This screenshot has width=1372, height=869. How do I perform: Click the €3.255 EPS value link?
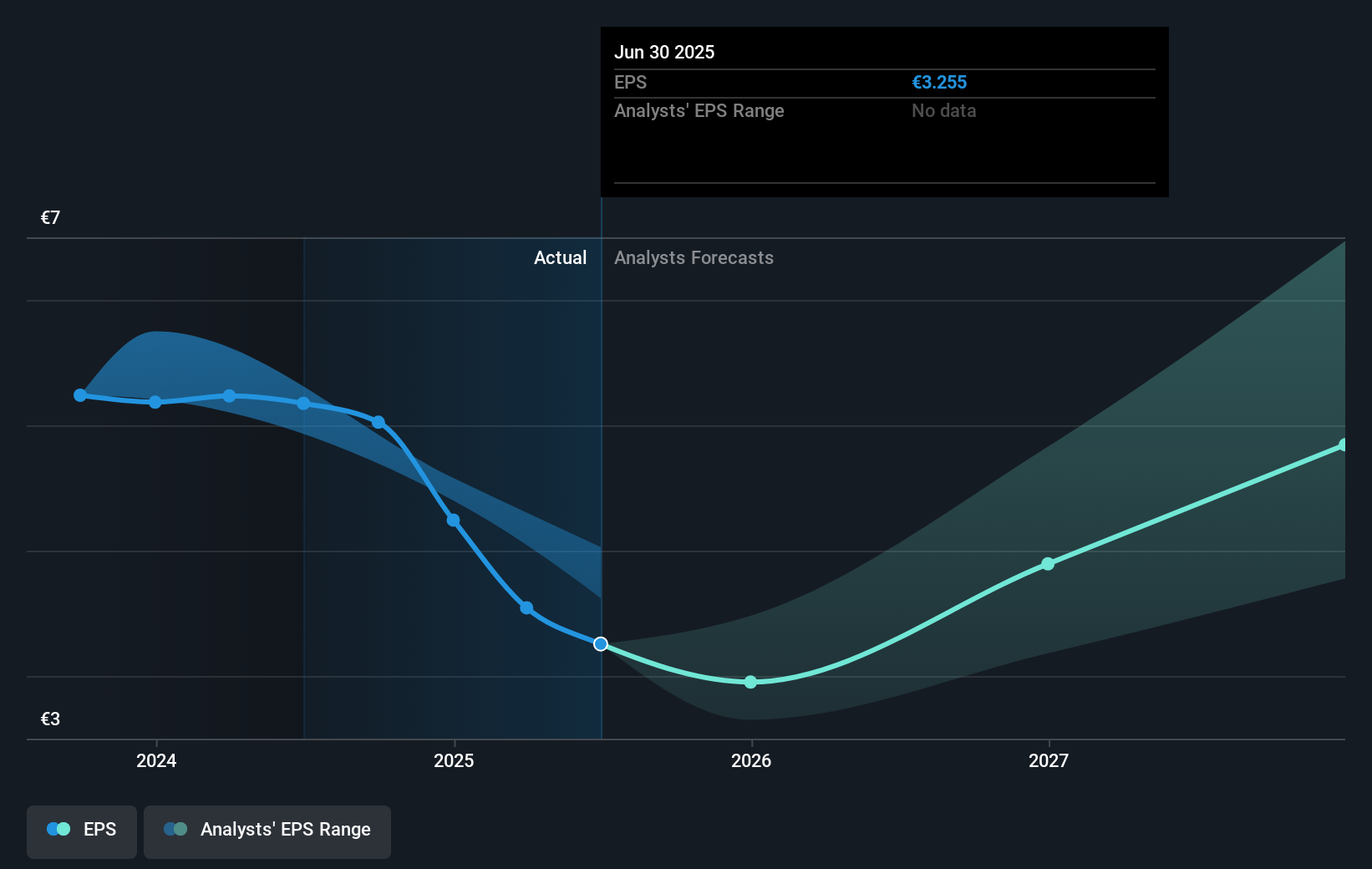click(939, 82)
